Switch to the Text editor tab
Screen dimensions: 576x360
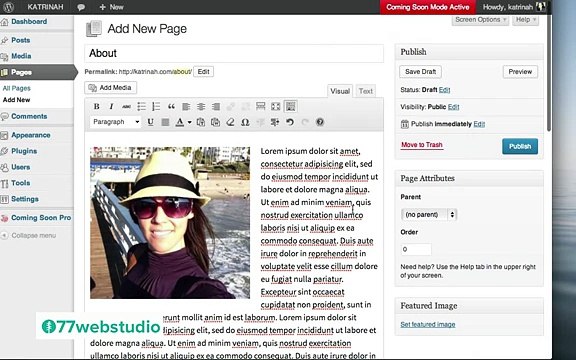click(366, 91)
